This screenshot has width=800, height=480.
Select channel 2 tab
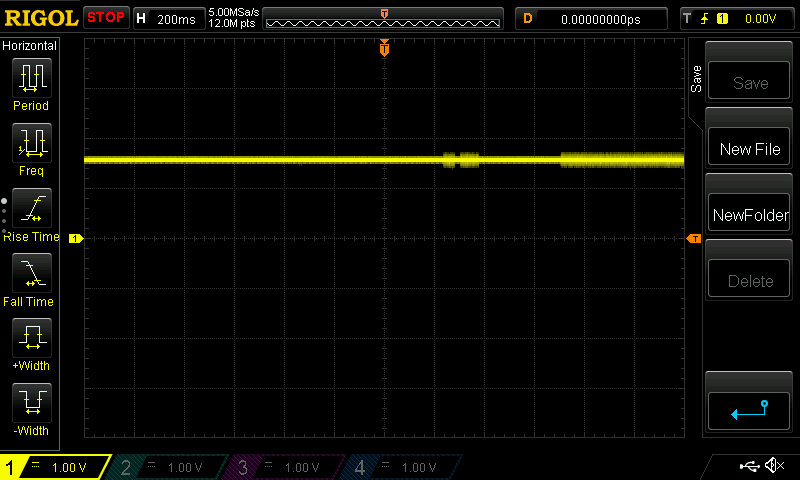click(168, 467)
